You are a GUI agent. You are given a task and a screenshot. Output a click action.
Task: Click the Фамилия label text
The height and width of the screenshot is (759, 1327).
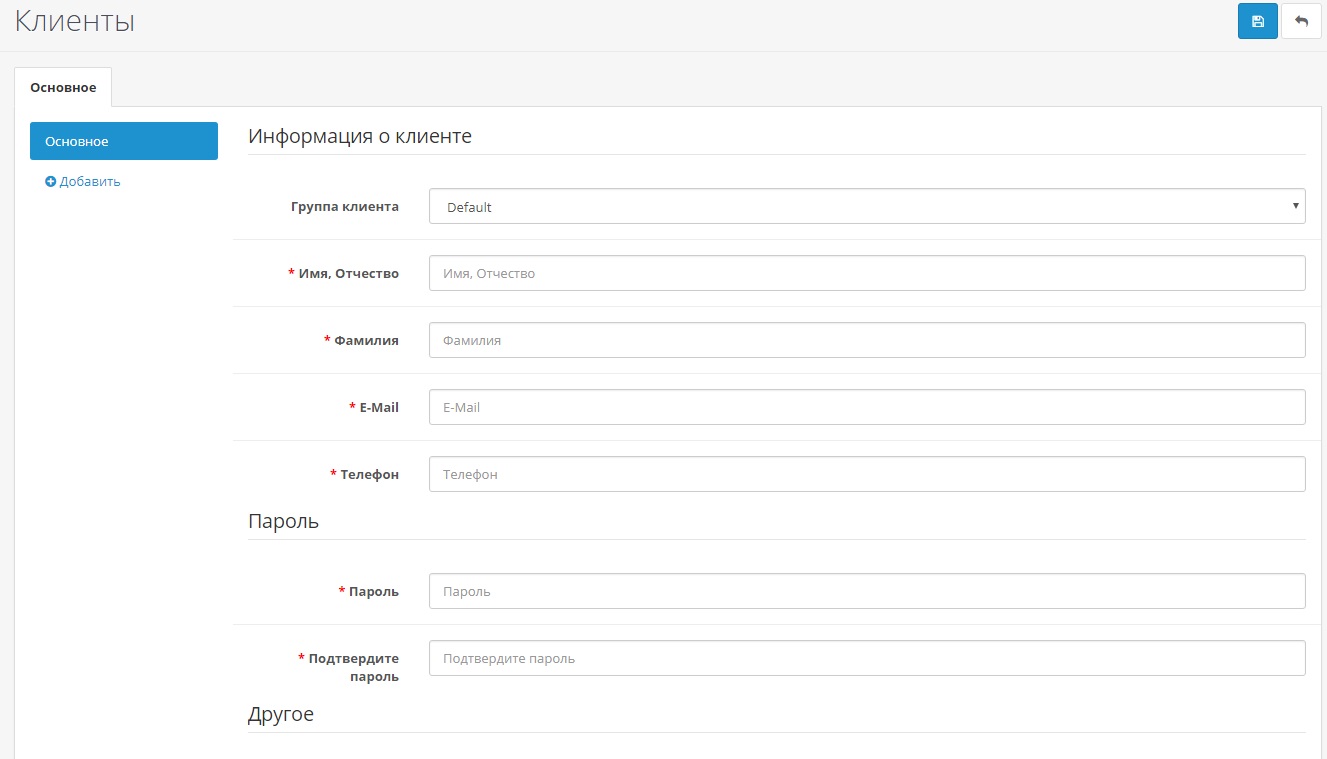coord(366,340)
